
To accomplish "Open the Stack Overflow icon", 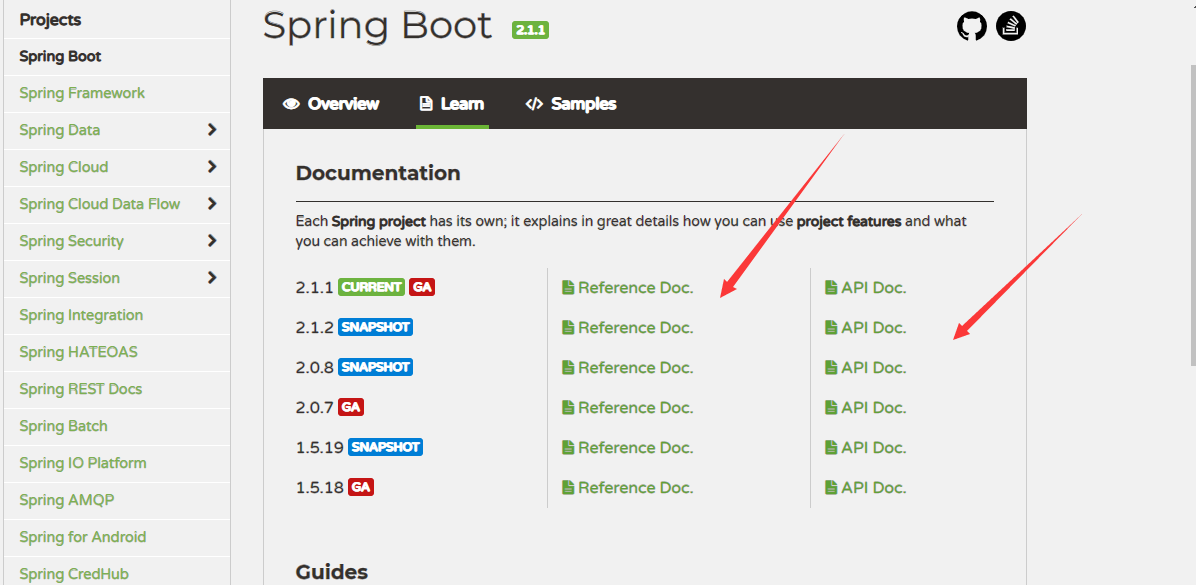I will [x=1011, y=27].
